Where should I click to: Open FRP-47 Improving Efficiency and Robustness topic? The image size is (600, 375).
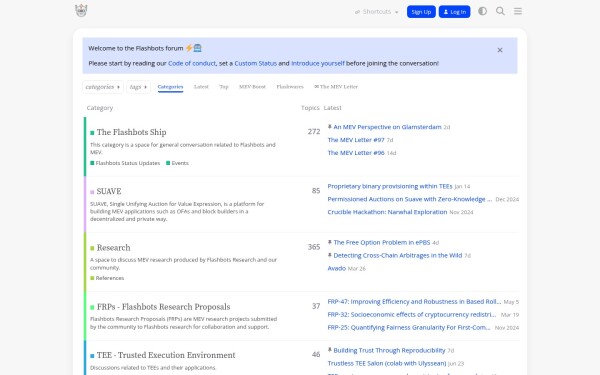[414, 302]
